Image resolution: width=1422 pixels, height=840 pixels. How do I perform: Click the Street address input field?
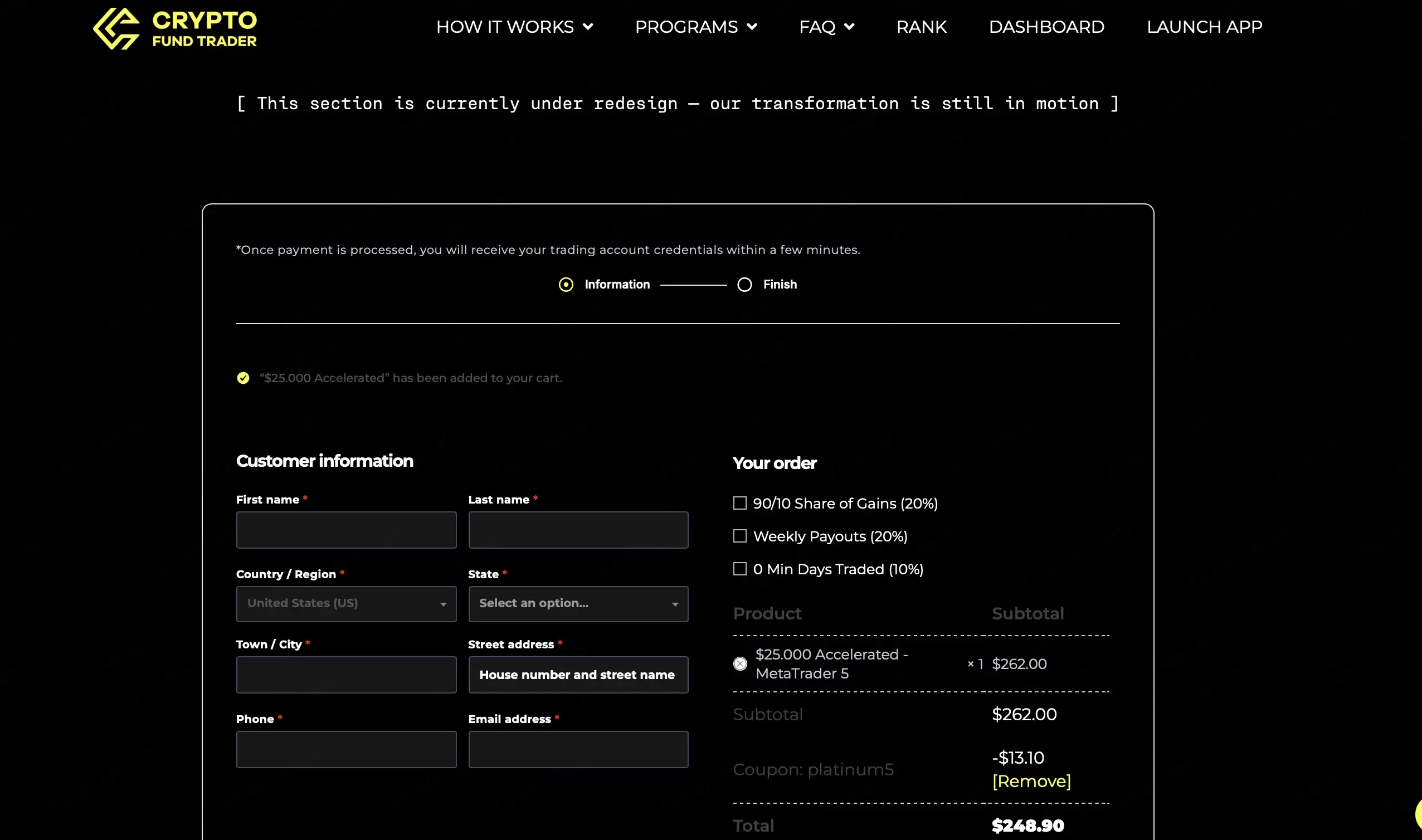pyautogui.click(x=578, y=675)
